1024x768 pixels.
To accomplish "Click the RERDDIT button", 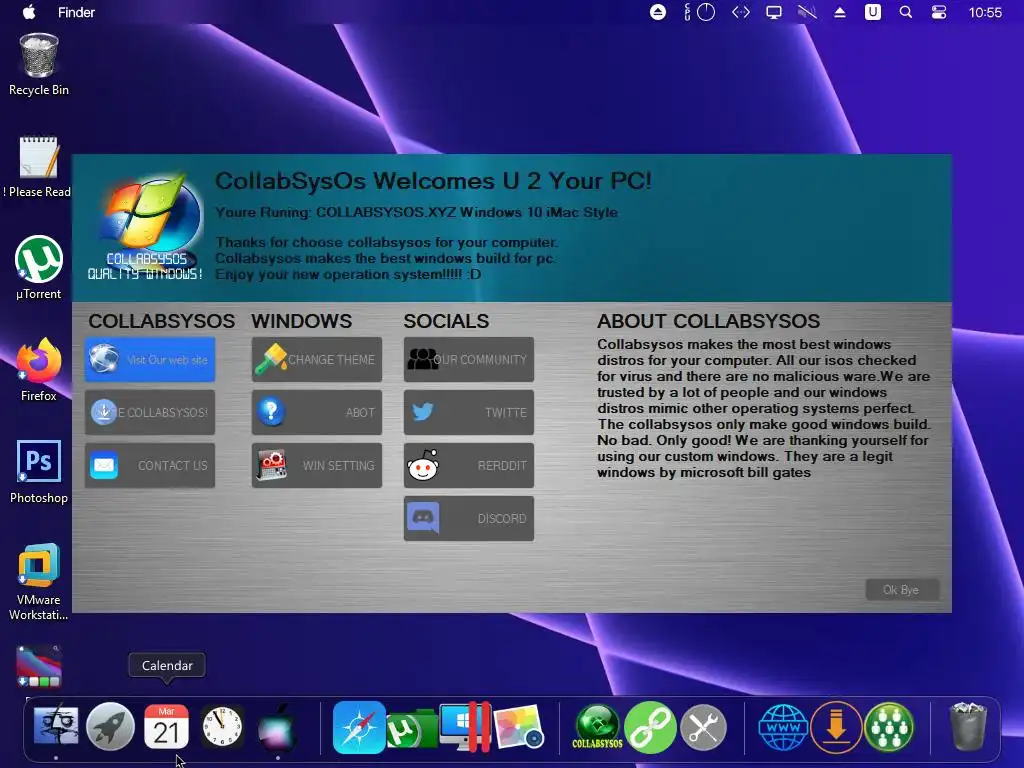I will coord(469,465).
